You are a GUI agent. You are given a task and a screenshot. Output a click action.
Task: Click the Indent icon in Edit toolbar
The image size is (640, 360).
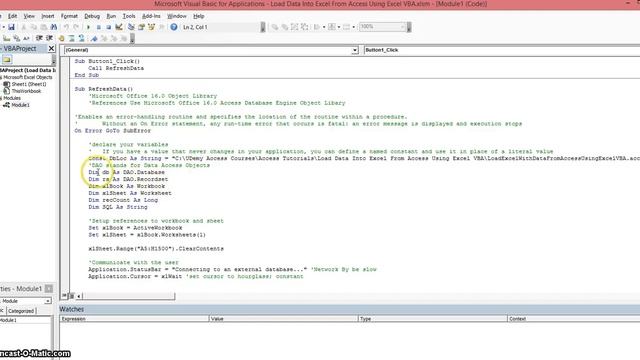39,38
